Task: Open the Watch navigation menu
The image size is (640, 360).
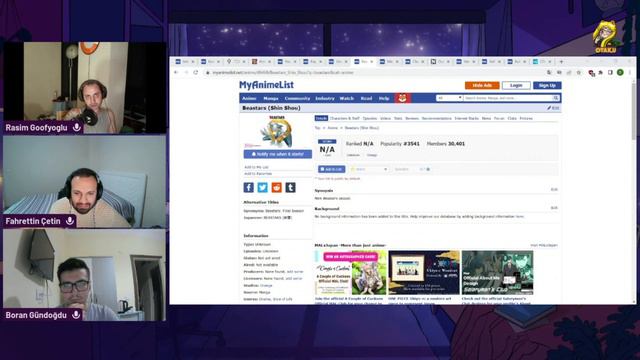Action: pos(347,98)
